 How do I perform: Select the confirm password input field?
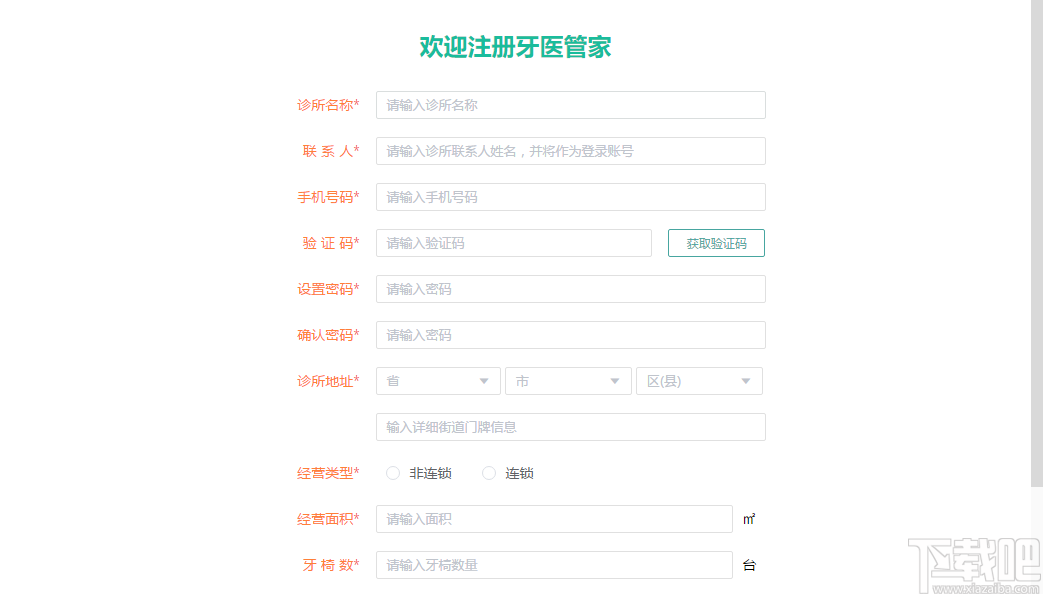pyautogui.click(x=570, y=334)
